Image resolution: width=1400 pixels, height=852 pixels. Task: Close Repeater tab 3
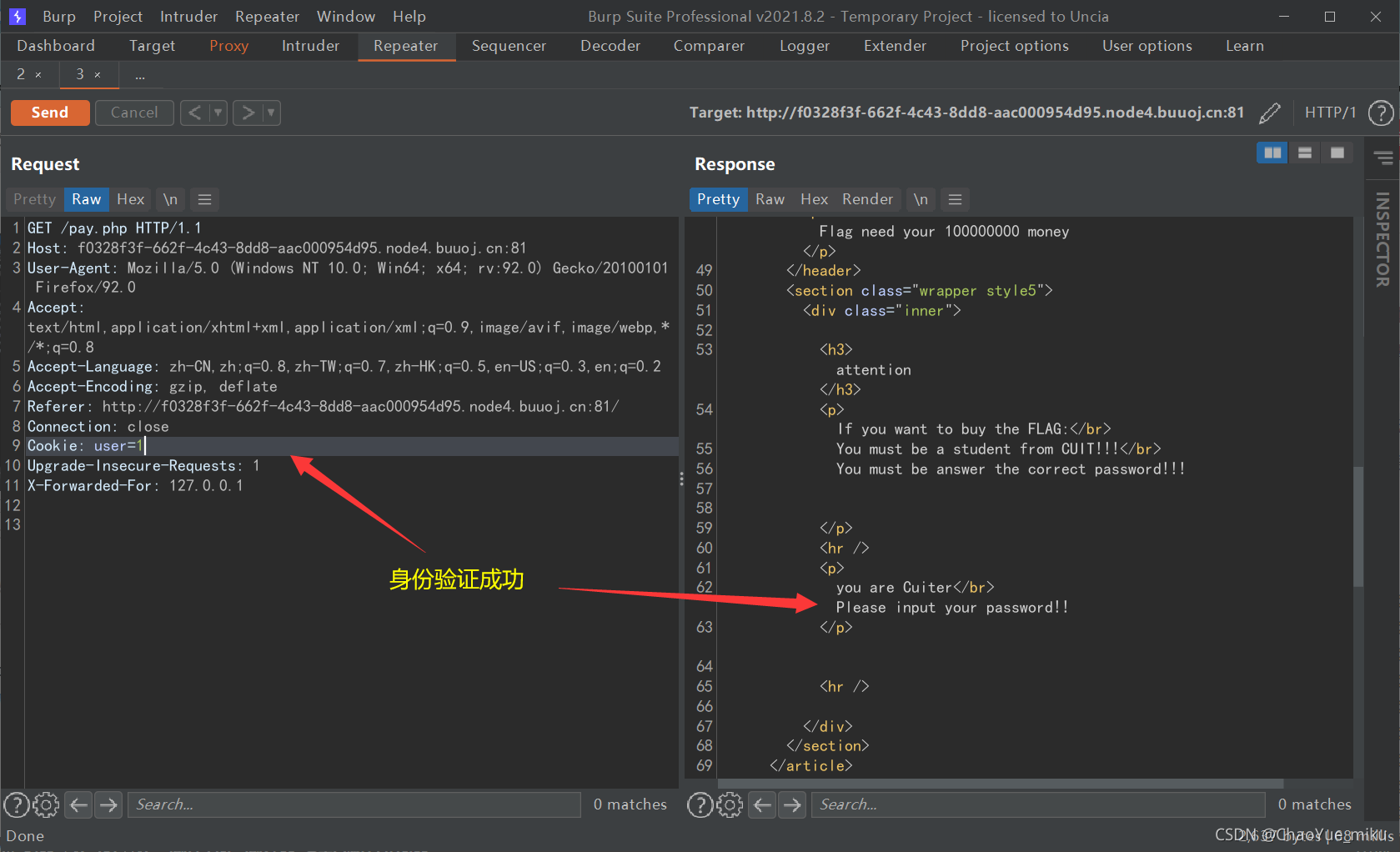coord(98,75)
